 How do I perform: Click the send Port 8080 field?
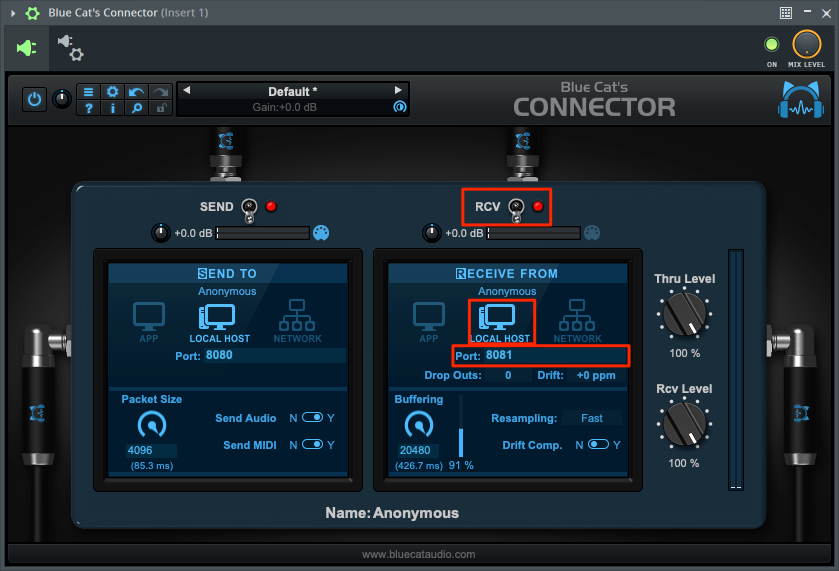(x=274, y=355)
